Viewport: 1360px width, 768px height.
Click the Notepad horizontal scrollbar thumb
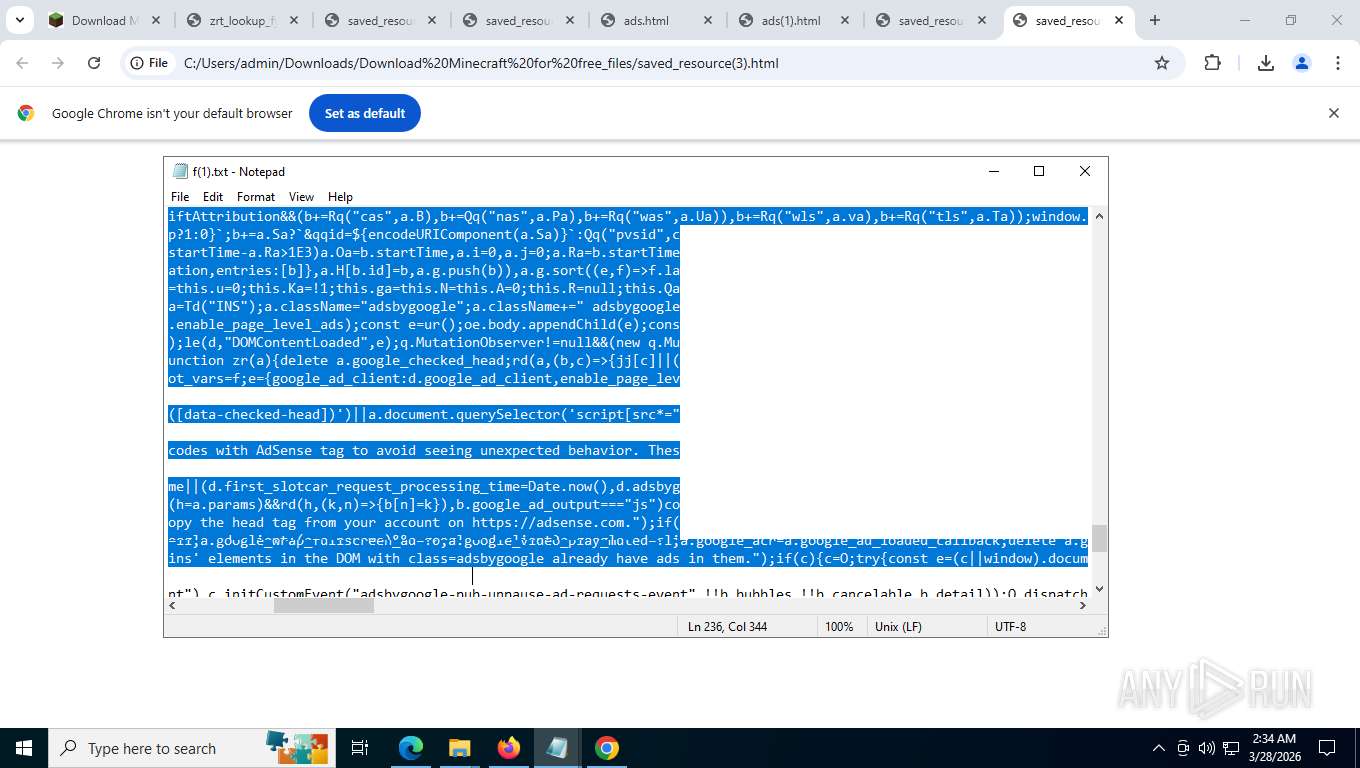pyautogui.click(x=323, y=606)
